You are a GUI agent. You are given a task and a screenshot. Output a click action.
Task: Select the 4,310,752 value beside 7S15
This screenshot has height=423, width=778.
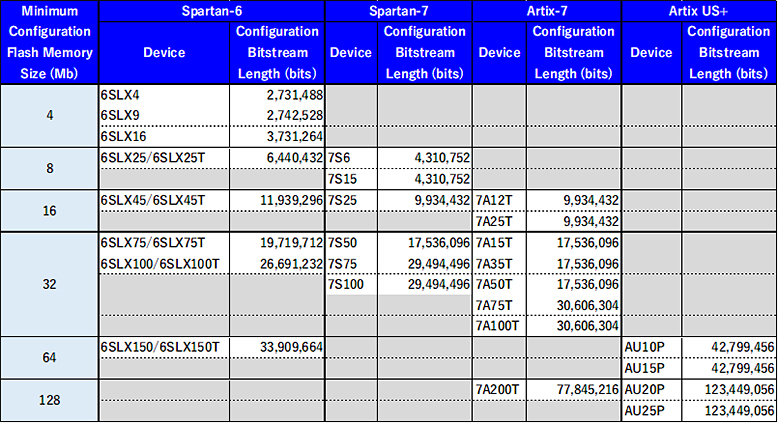[x=442, y=179]
